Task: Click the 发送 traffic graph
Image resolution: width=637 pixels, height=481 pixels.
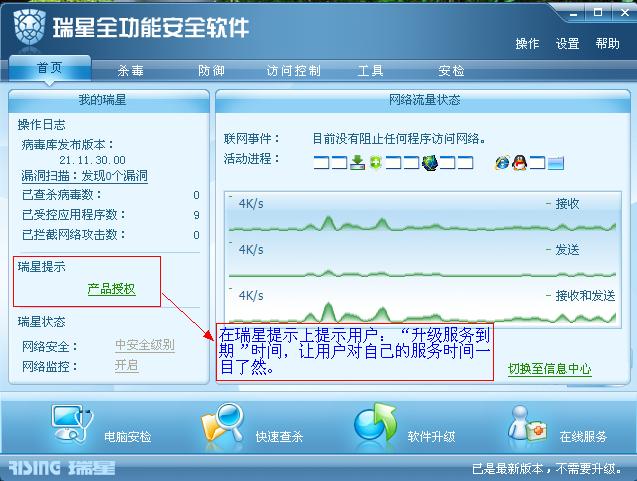Action: [422, 260]
